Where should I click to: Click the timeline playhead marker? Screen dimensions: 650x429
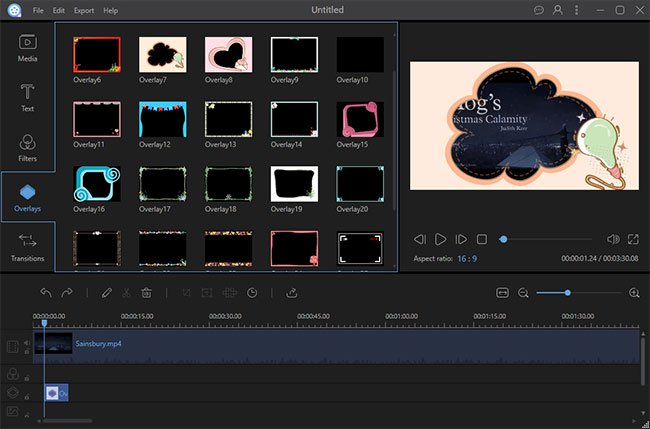(x=44, y=323)
